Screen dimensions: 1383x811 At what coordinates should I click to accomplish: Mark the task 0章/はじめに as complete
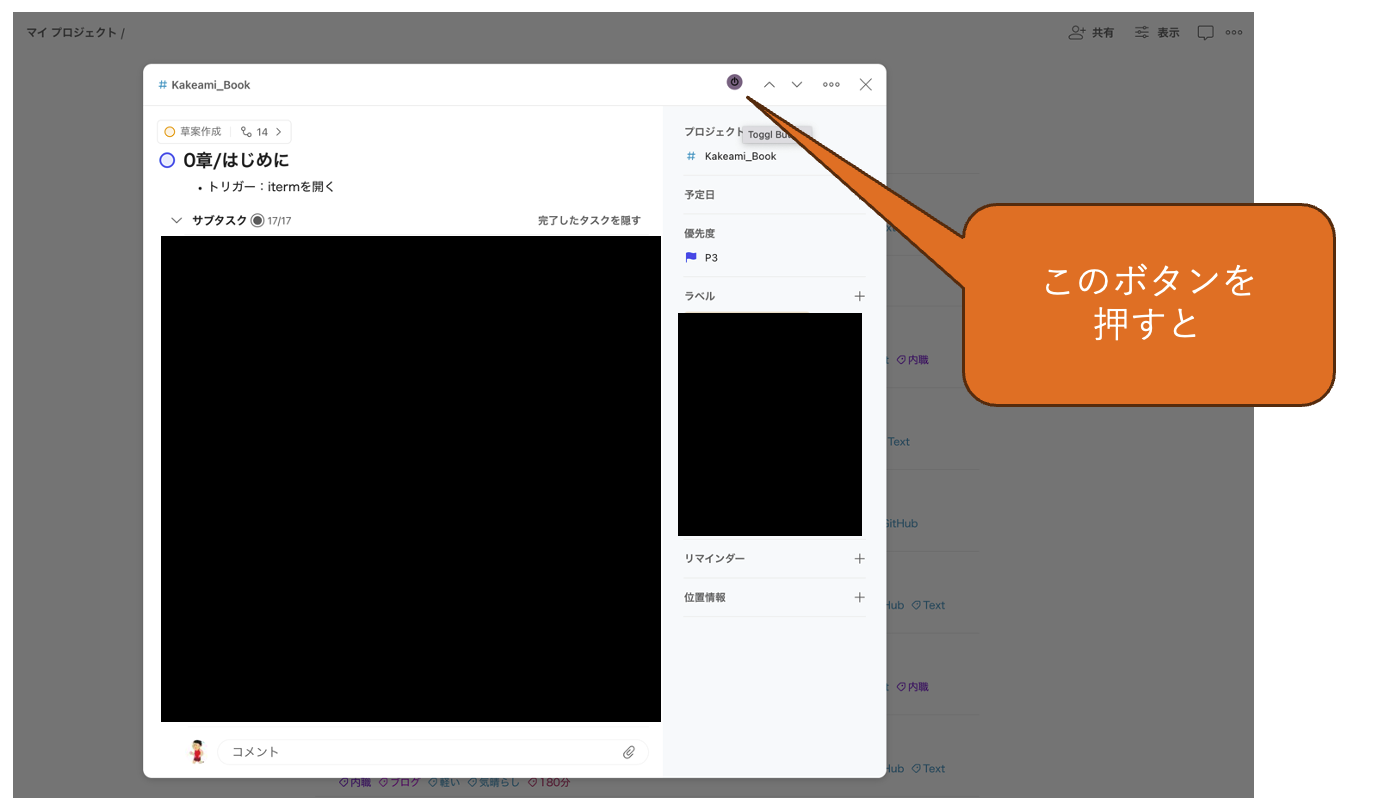pyautogui.click(x=166, y=160)
